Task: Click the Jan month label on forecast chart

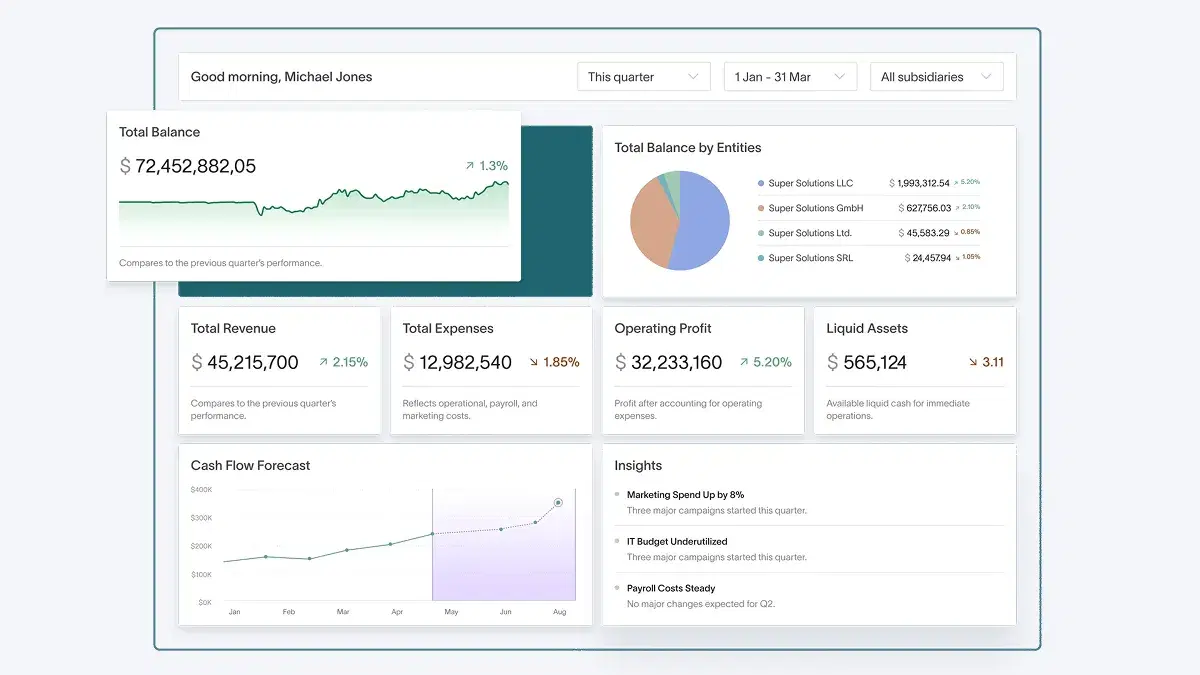Action: click(234, 611)
